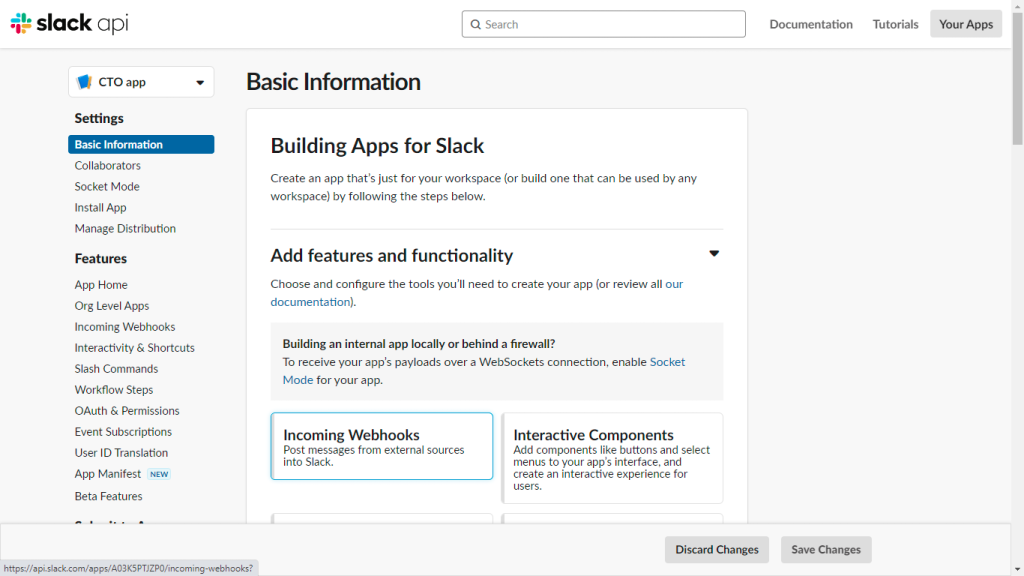Open the CTO app dropdown arrow
The height and width of the screenshot is (576, 1024).
pyautogui.click(x=200, y=82)
